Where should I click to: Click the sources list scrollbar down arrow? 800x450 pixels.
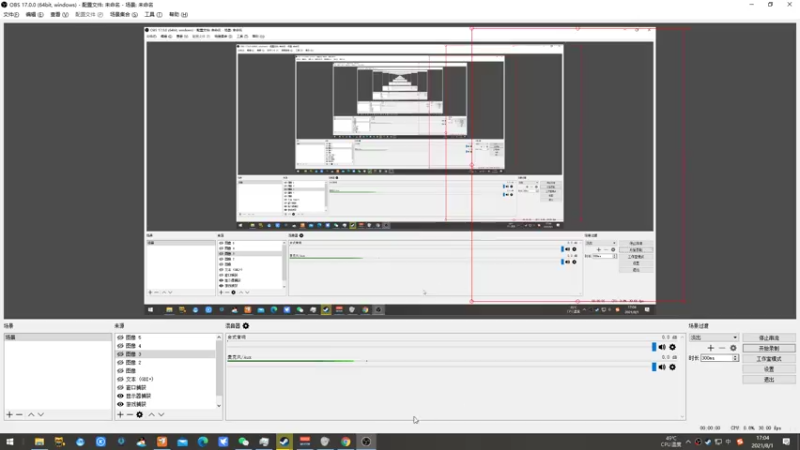[219, 406]
